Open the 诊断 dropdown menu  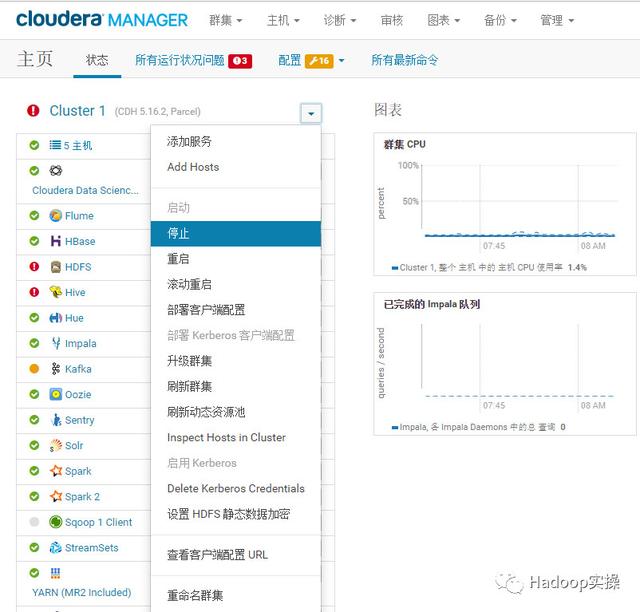(x=340, y=20)
